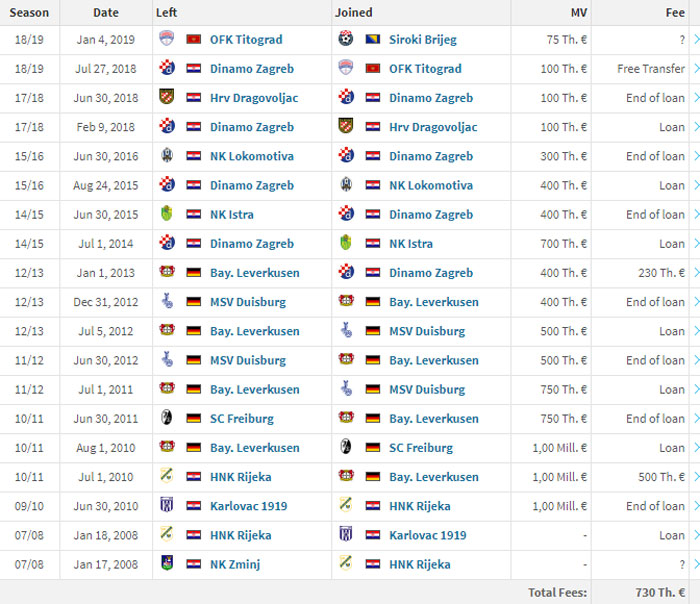Click NK Istra crest in Jun 30, 2015 row
The width and height of the screenshot is (700, 604).
click(167, 213)
